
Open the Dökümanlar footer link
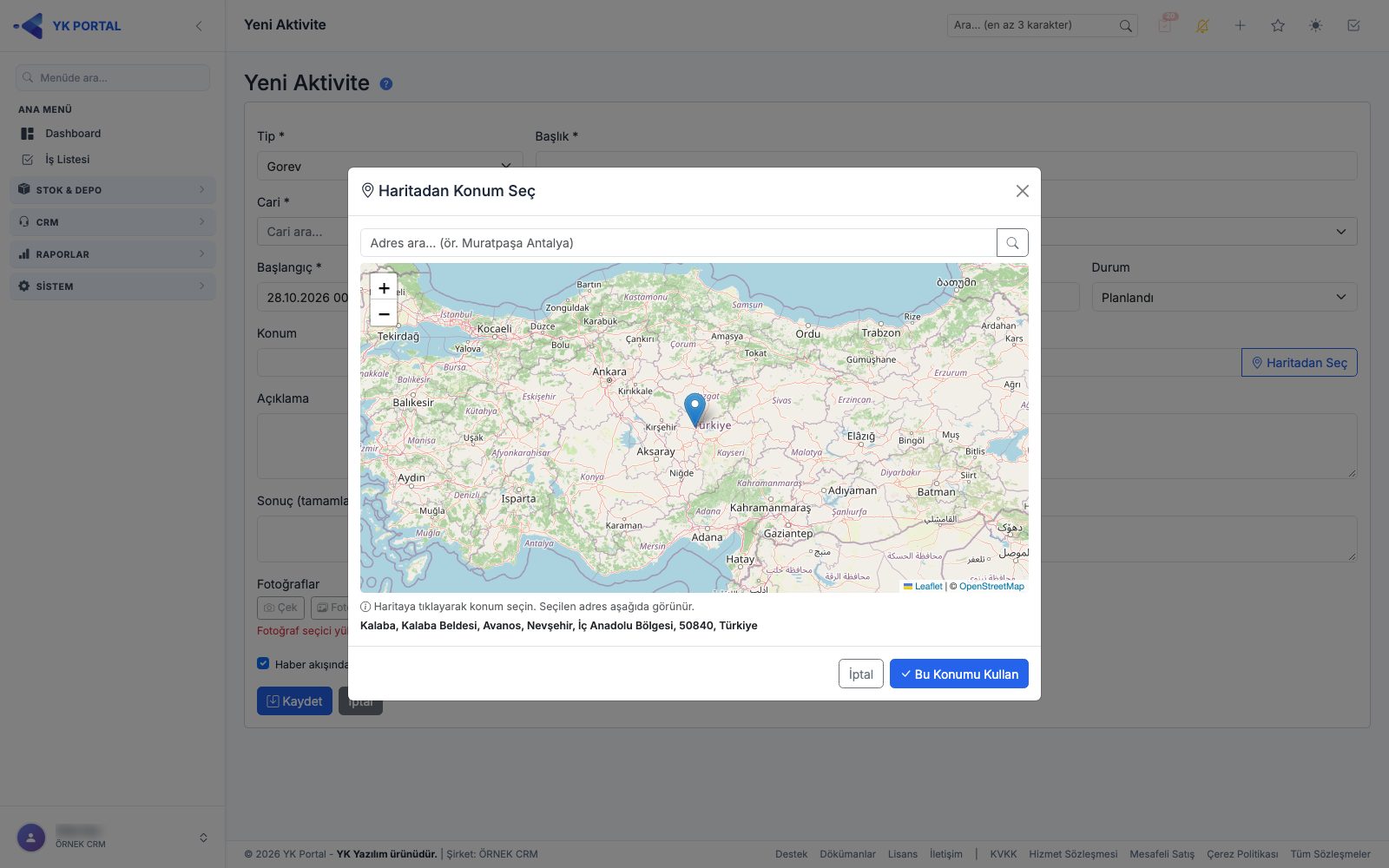(x=848, y=854)
